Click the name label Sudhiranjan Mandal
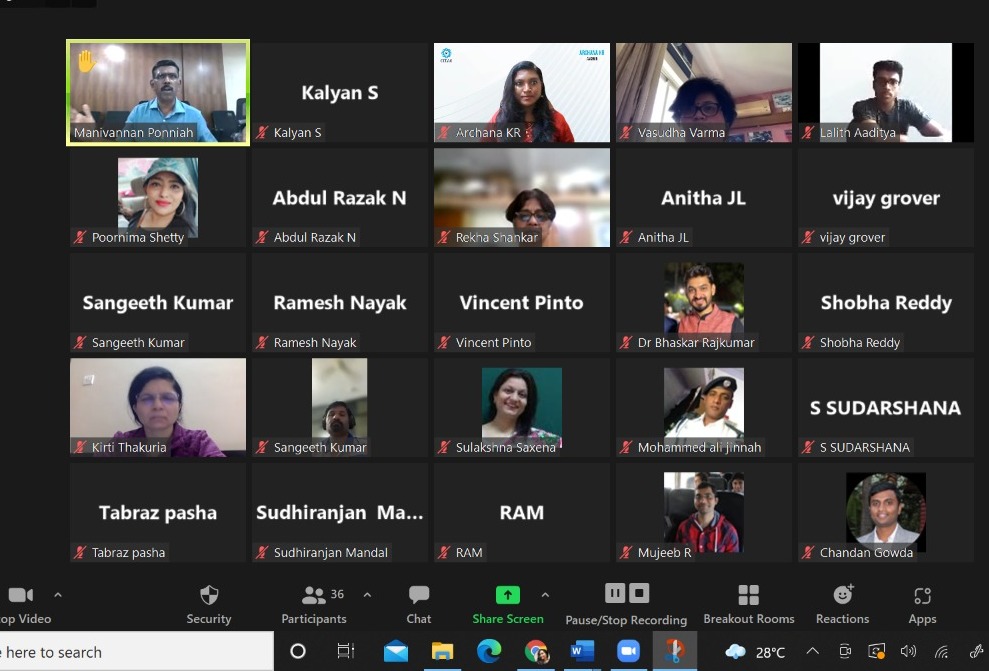This screenshot has width=989, height=671. pos(331,552)
